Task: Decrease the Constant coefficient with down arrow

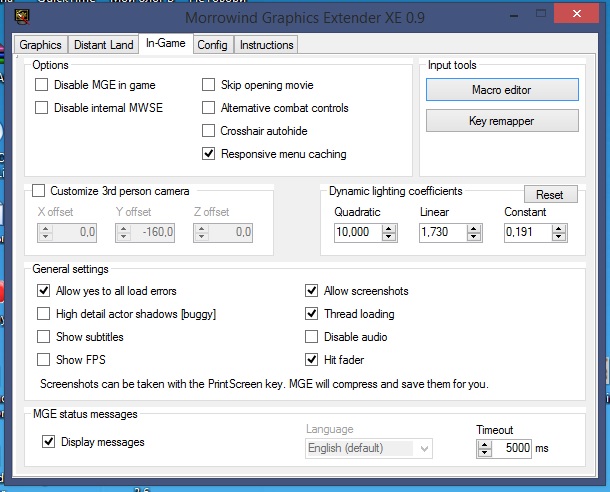Action: coord(559,237)
